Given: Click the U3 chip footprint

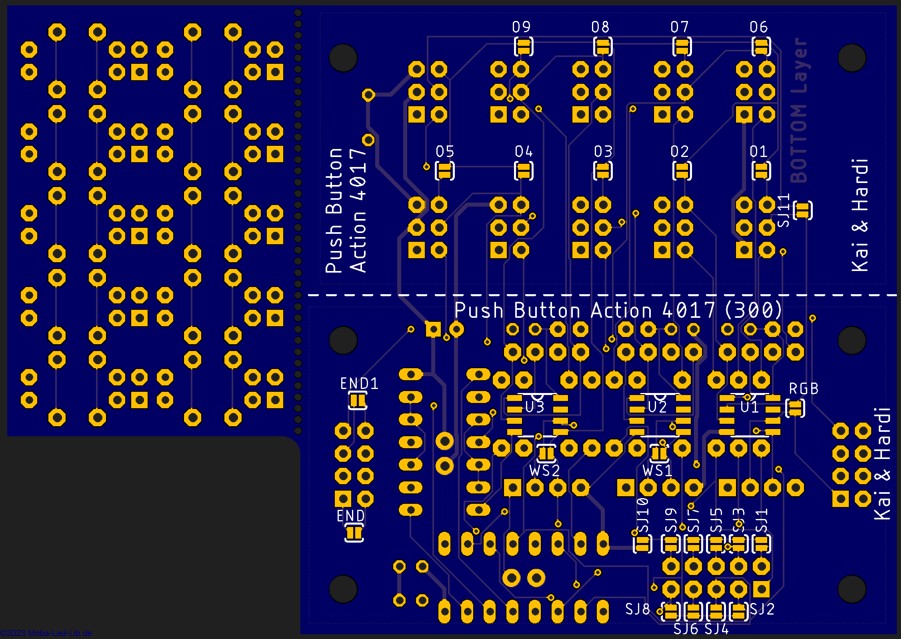Looking at the screenshot, I should (x=534, y=414).
